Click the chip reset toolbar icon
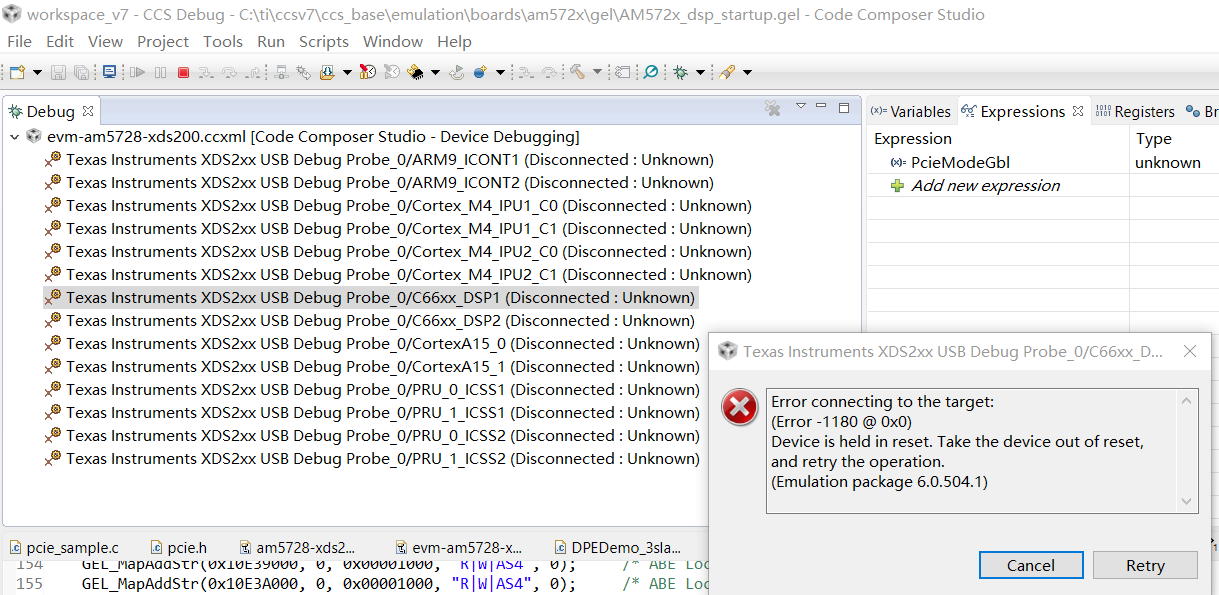Viewport: 1219px width, 595px height. pyautogui.click(x=415, y=72)
